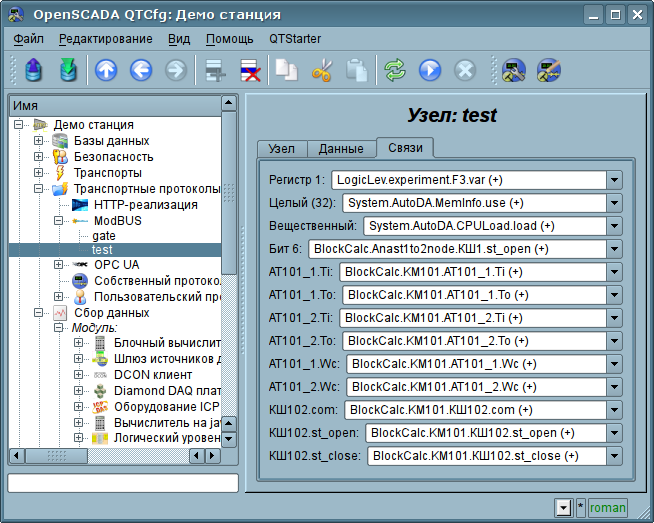Switch to the Данные tab
Screen dimensions: 654x523
(340, 149)
